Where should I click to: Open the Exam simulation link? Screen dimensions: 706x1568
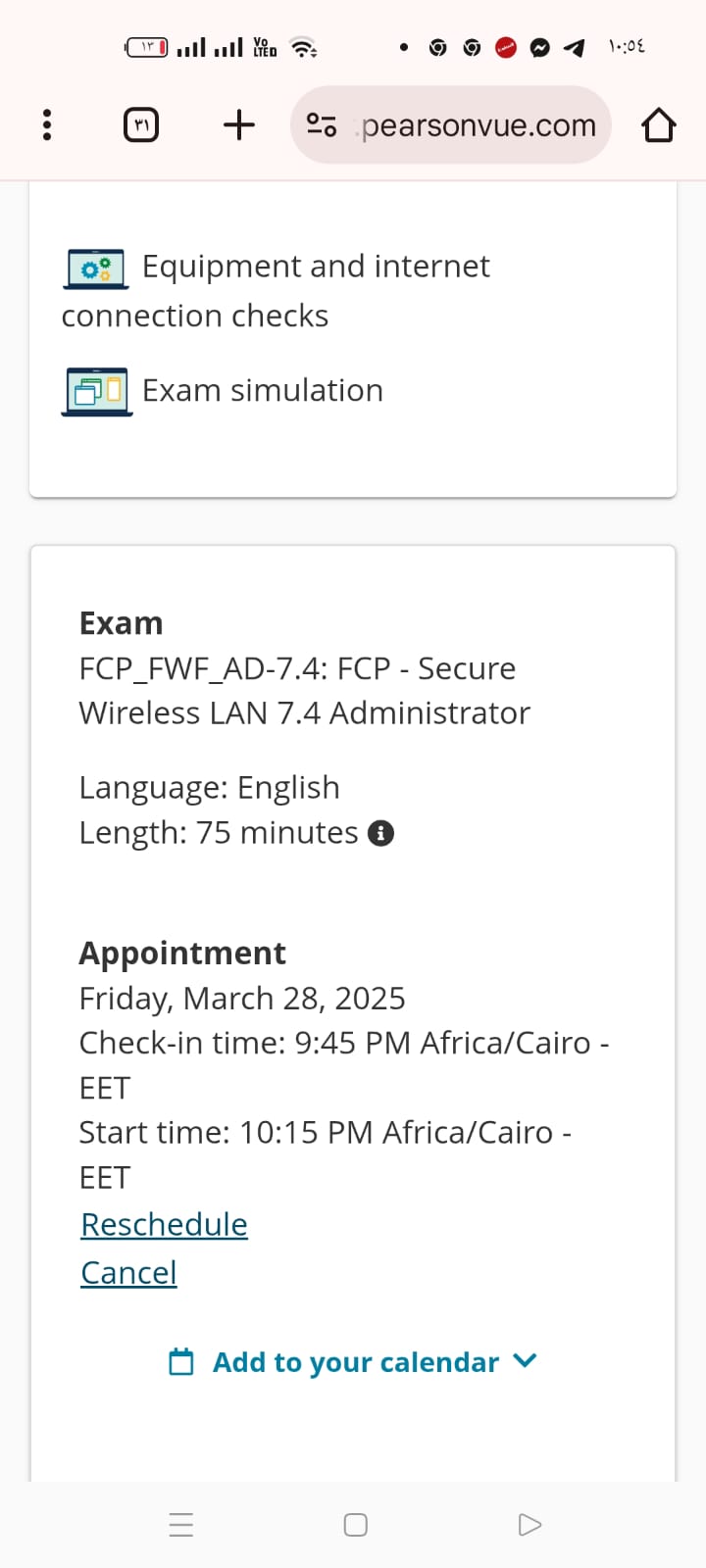coord(262,391)
